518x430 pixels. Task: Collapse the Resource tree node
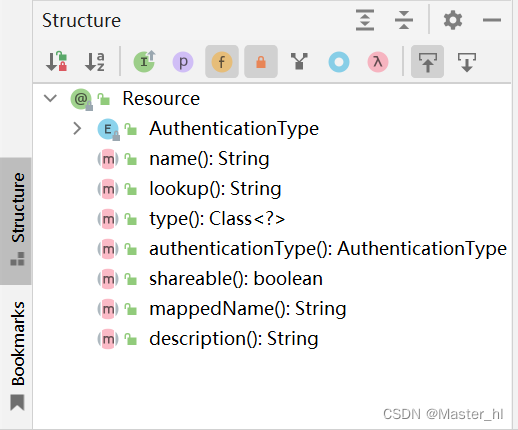[x=50, y=98]
